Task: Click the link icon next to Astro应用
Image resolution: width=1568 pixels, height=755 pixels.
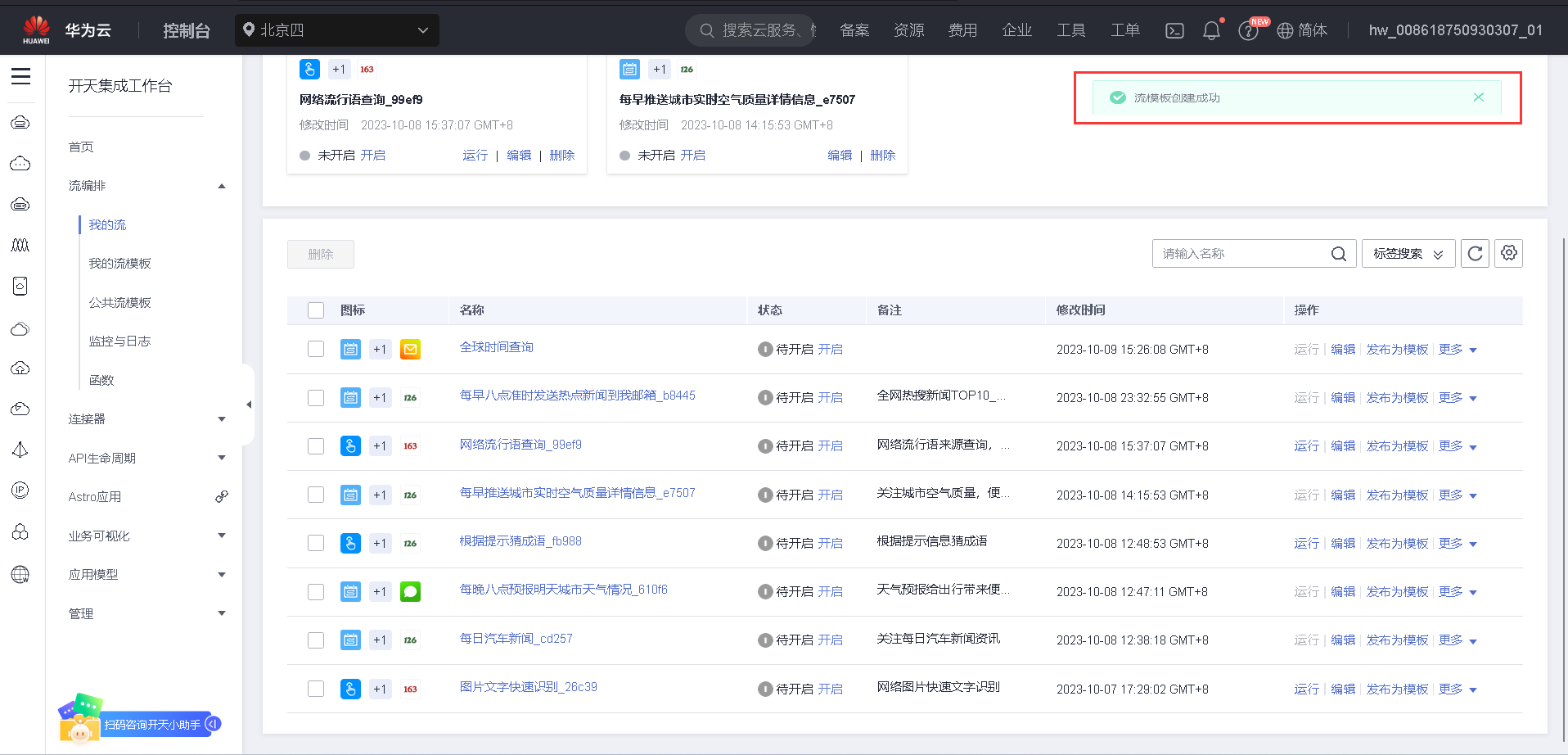Action: [222, 496]
